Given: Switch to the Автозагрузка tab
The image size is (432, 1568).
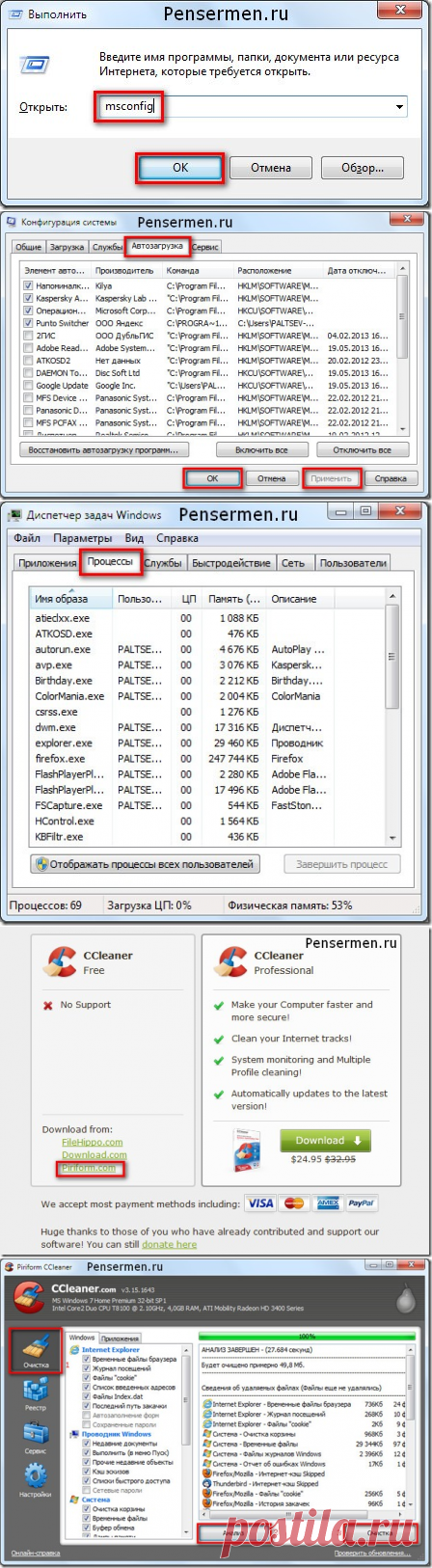Looking at the screenshot, I should [157, 247].
